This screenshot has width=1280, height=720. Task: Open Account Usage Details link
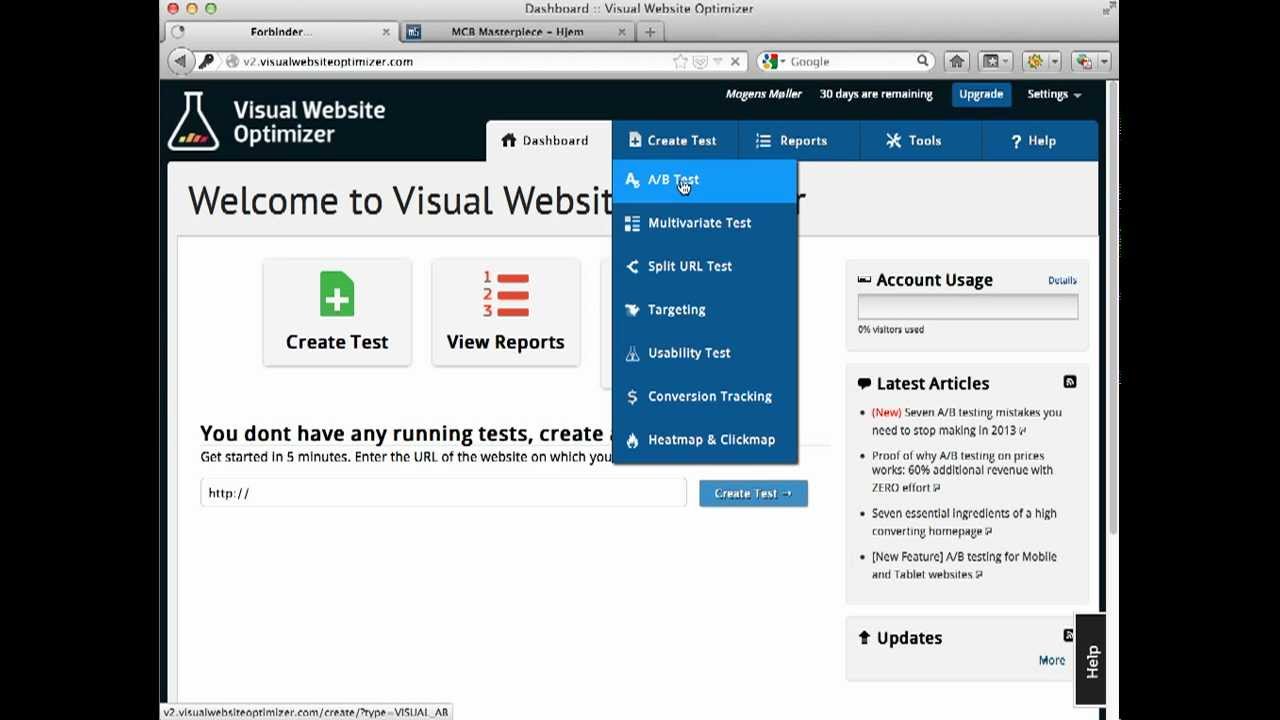[1062, 280]
